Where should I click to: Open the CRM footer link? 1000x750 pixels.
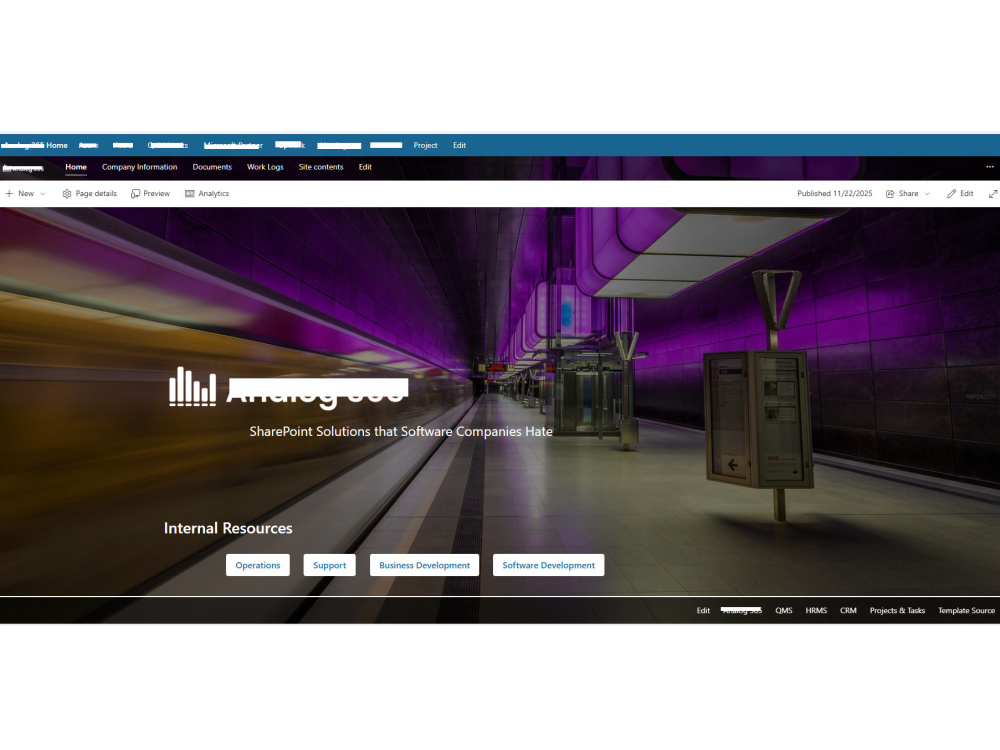[x=848, y=610]
